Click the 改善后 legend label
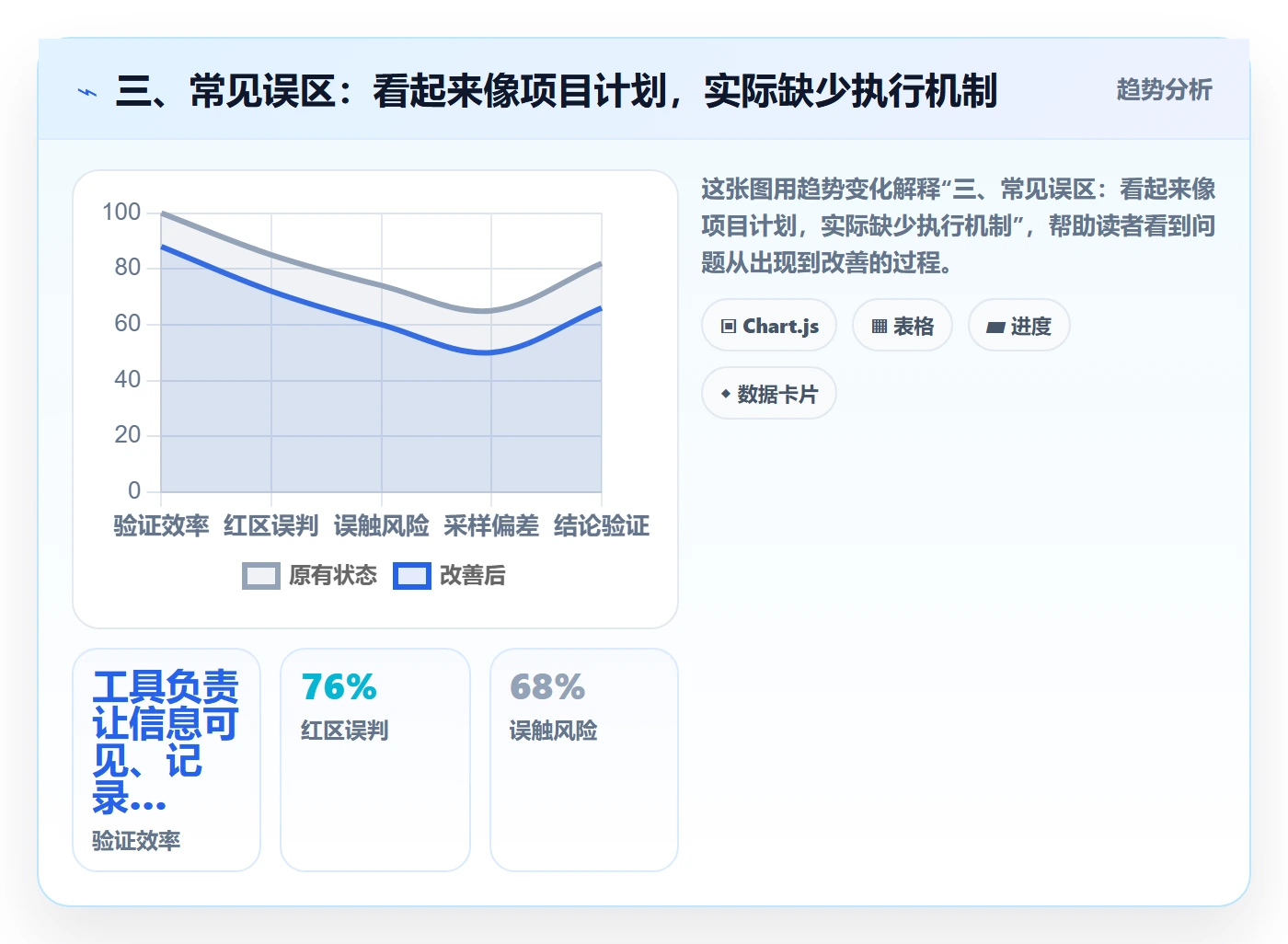Image resolution: width=1288 pixels, height=944 pixels. 473,576
